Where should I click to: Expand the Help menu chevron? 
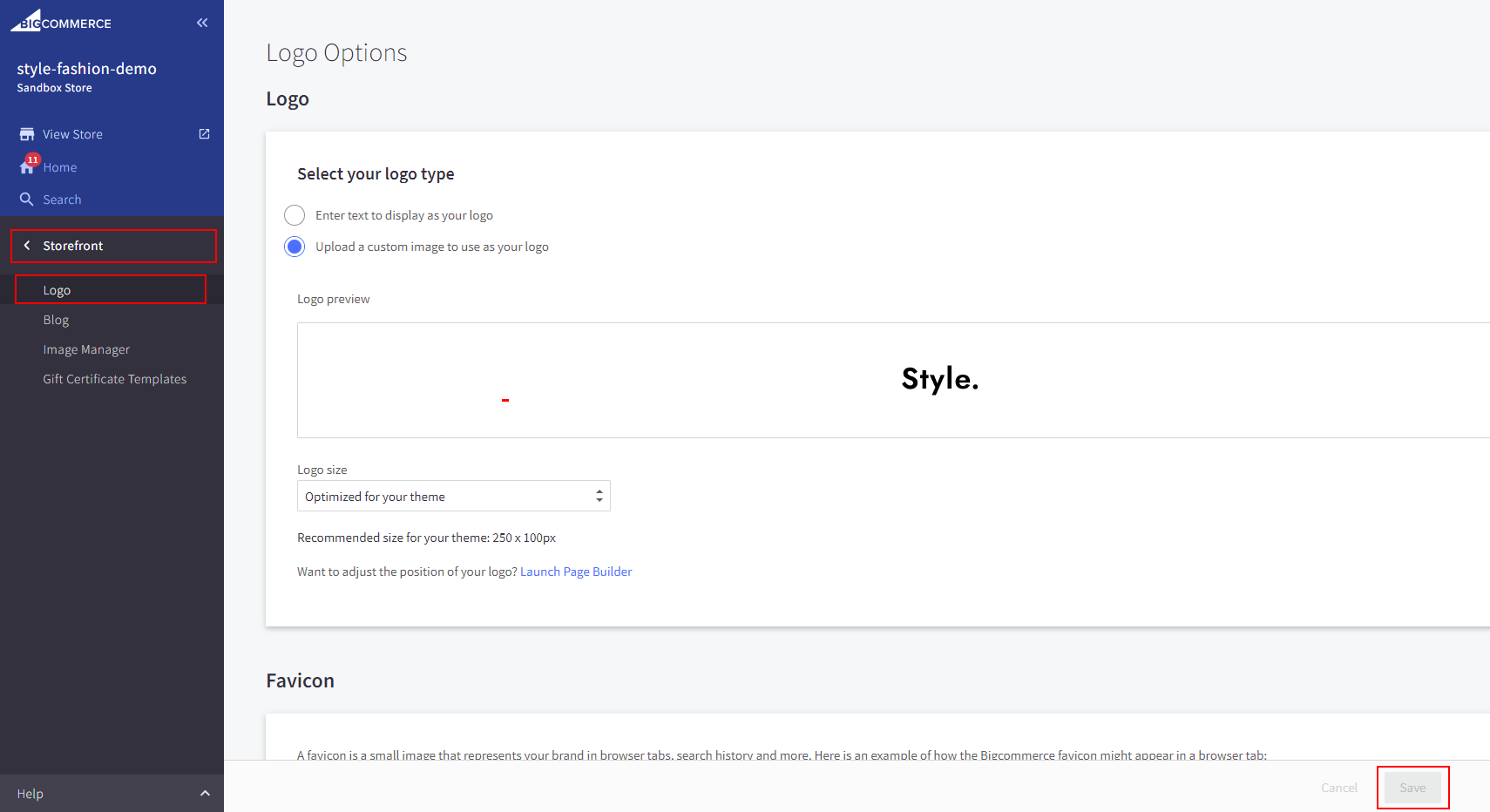(x=205, y=794)
